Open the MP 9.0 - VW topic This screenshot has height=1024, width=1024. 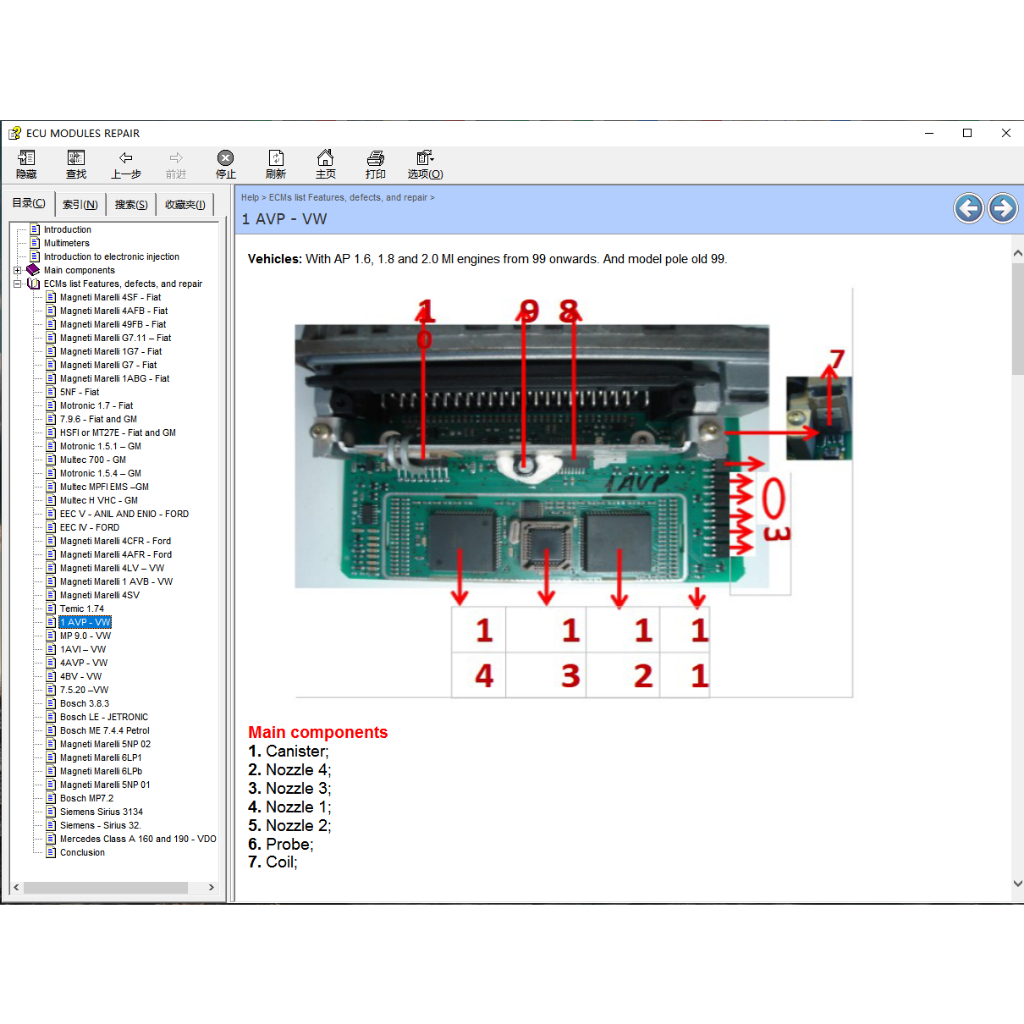(x=85, y=636)
